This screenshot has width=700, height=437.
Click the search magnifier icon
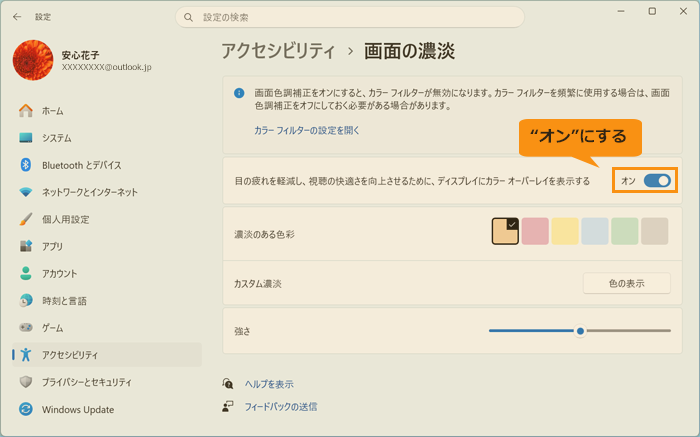[188, 17]
